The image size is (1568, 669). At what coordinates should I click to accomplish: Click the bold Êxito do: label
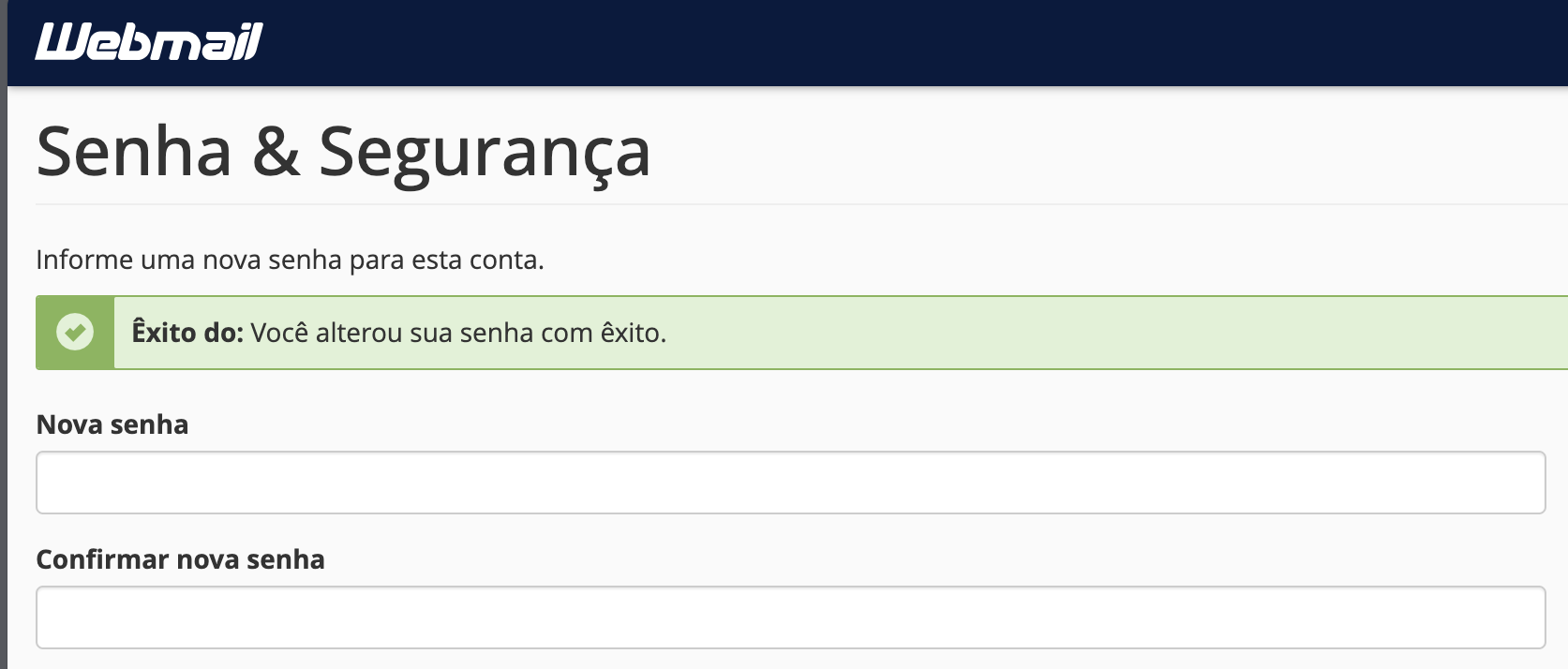click(x=187, y=333)
